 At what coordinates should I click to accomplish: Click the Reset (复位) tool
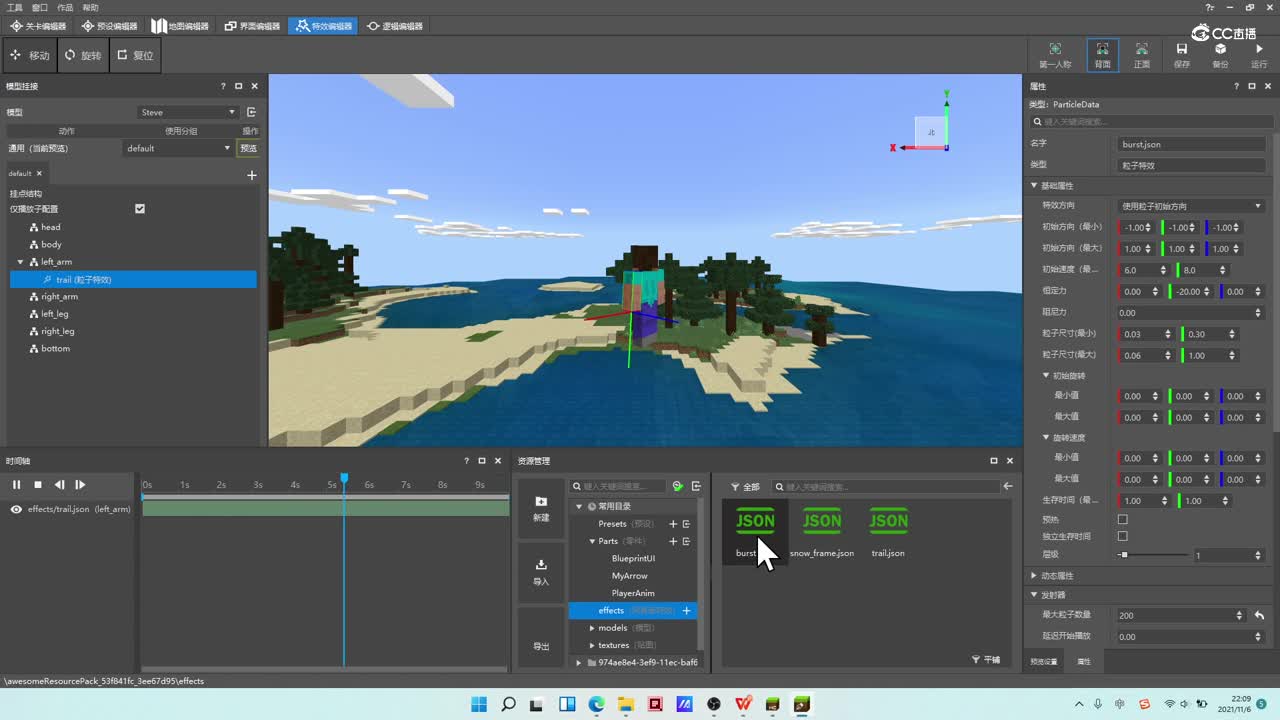[x=135, y=56]
